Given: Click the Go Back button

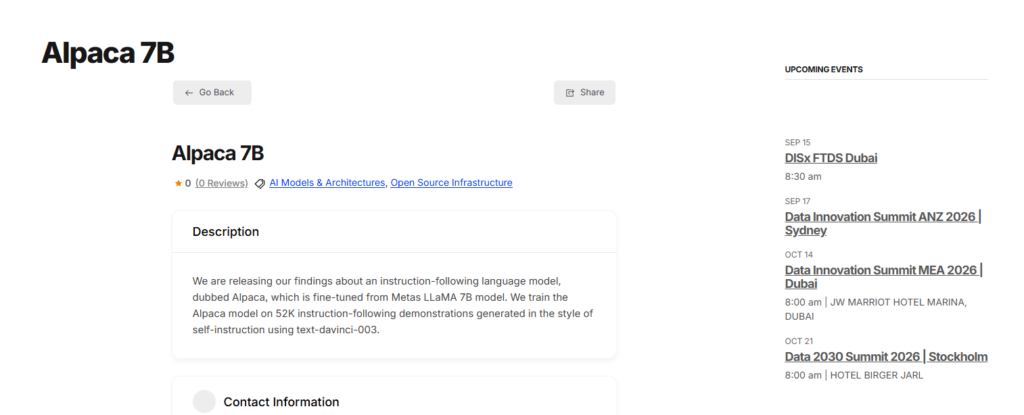Looking at the screenshot, I should (x=212, y=93).
